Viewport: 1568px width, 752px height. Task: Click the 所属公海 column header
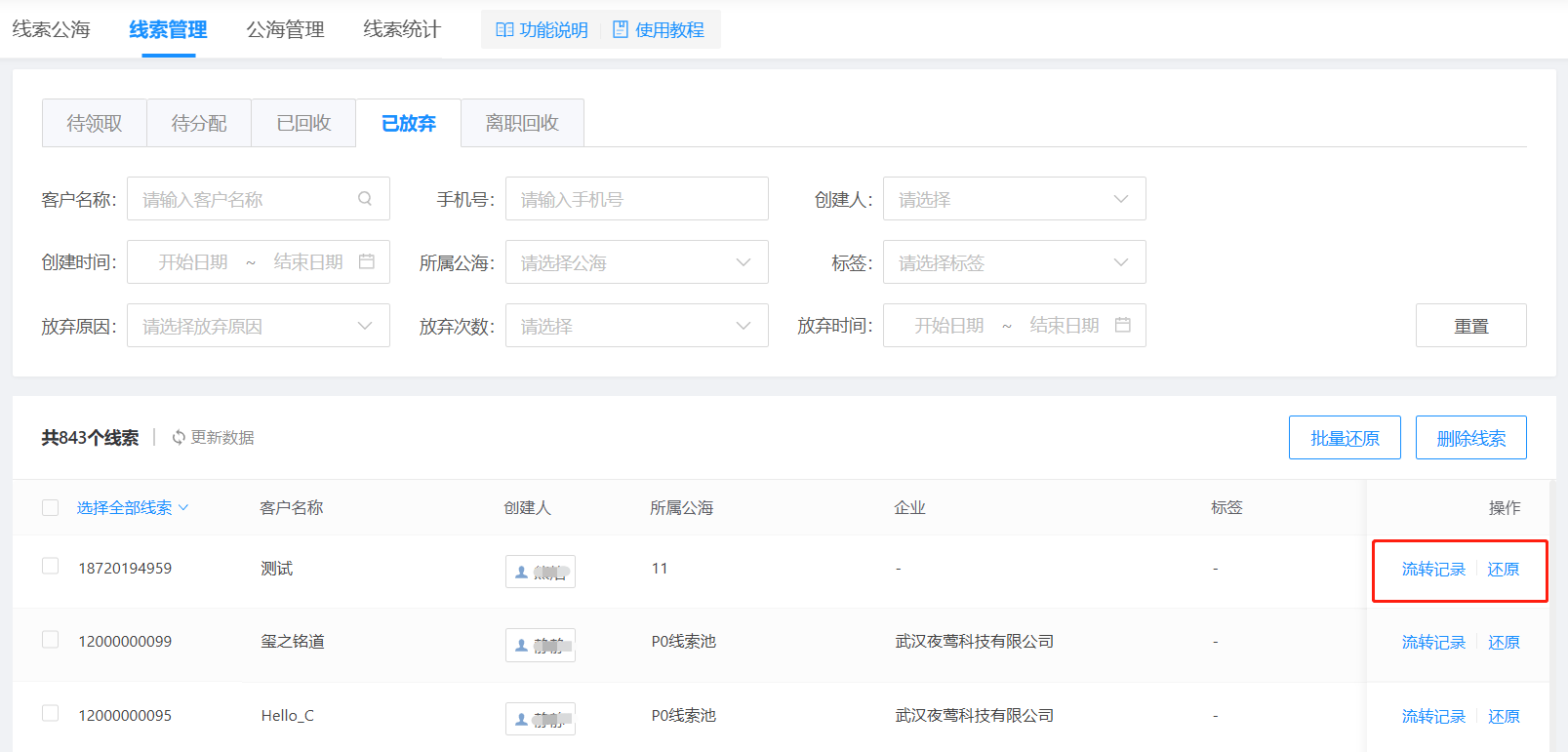click(x=682, y=508)
